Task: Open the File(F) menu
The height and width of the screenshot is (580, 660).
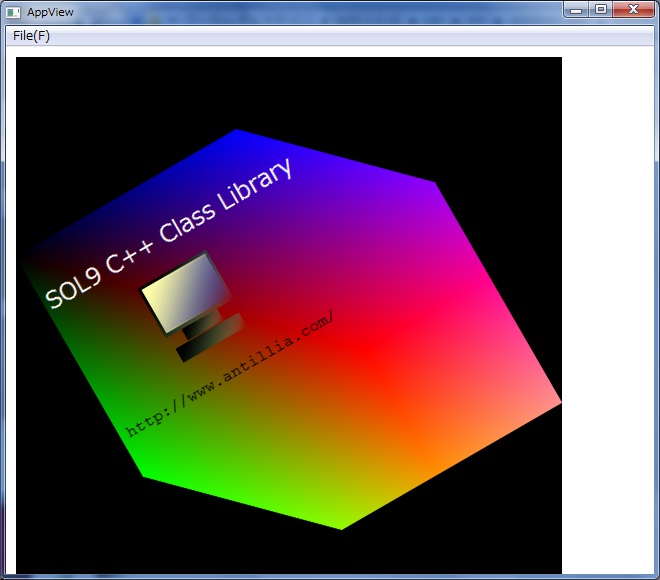Action: pos(31,36)
